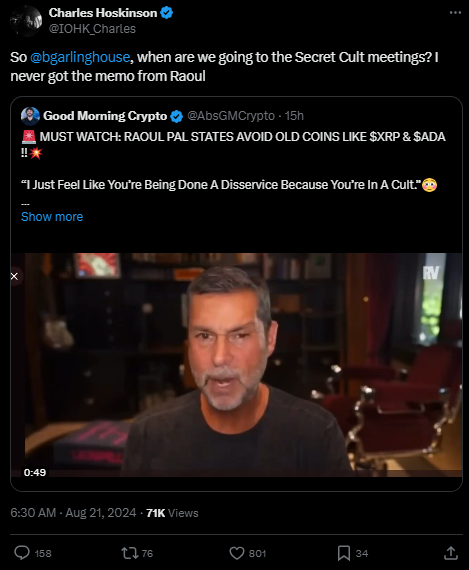Open the share upload icon
Image resolution: width=469 pixels, height=570 pixels.
click(450, 553)
